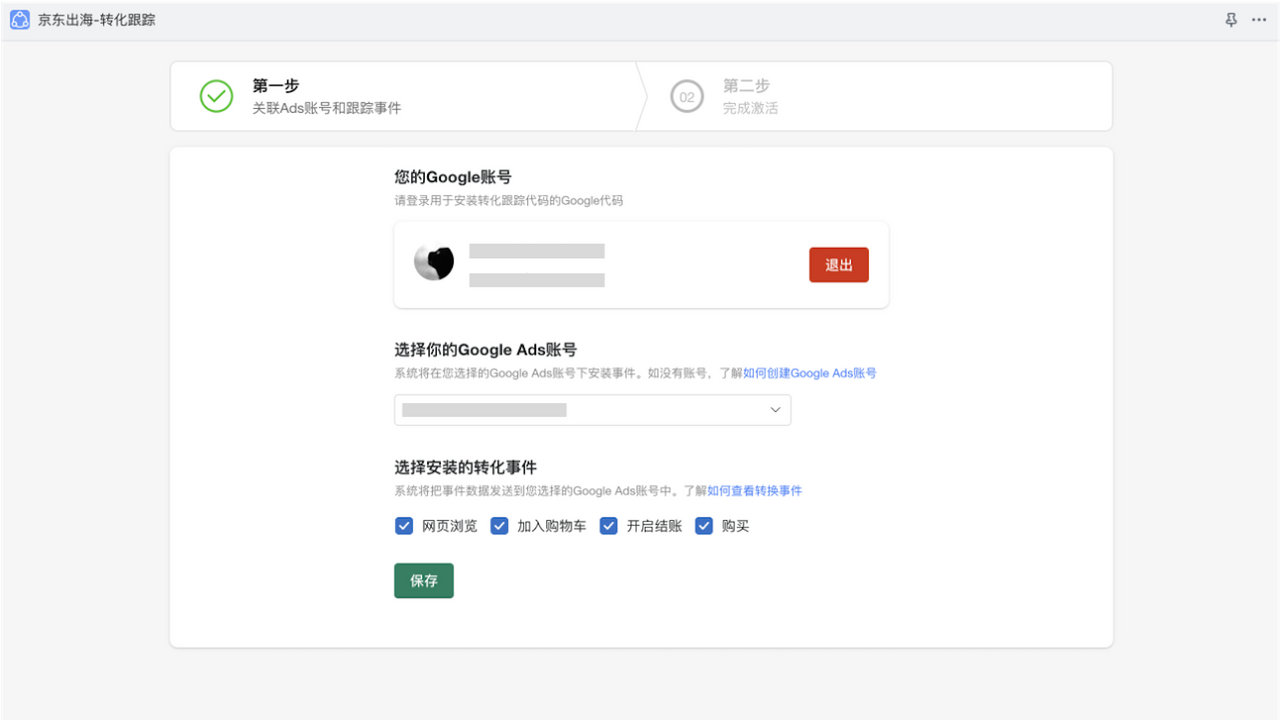The width and height of the screenshot is (1280, 720).
Task: Go to 第二步 step tab
Action: [875, 96]
